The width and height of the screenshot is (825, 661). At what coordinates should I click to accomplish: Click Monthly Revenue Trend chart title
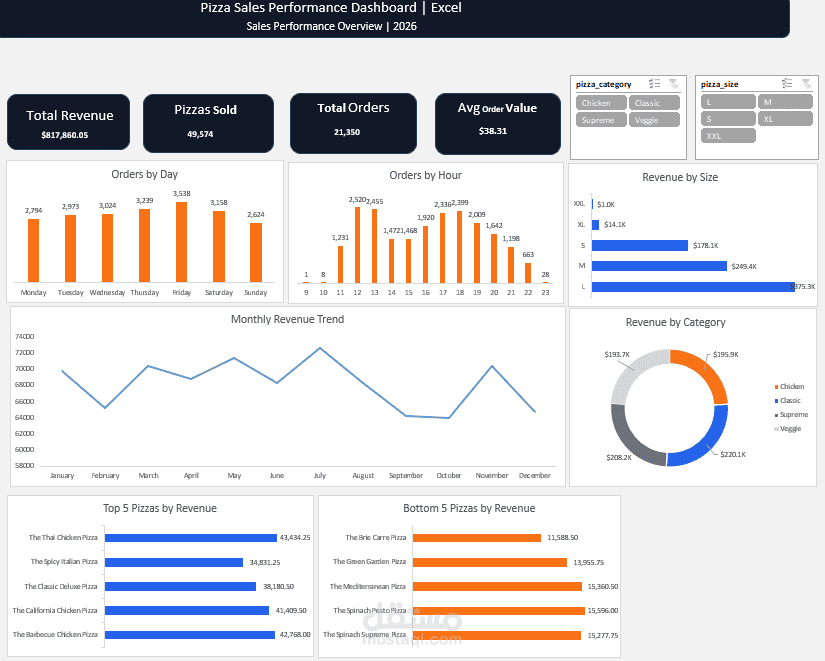pyautogui.click(x=287, y=319)
